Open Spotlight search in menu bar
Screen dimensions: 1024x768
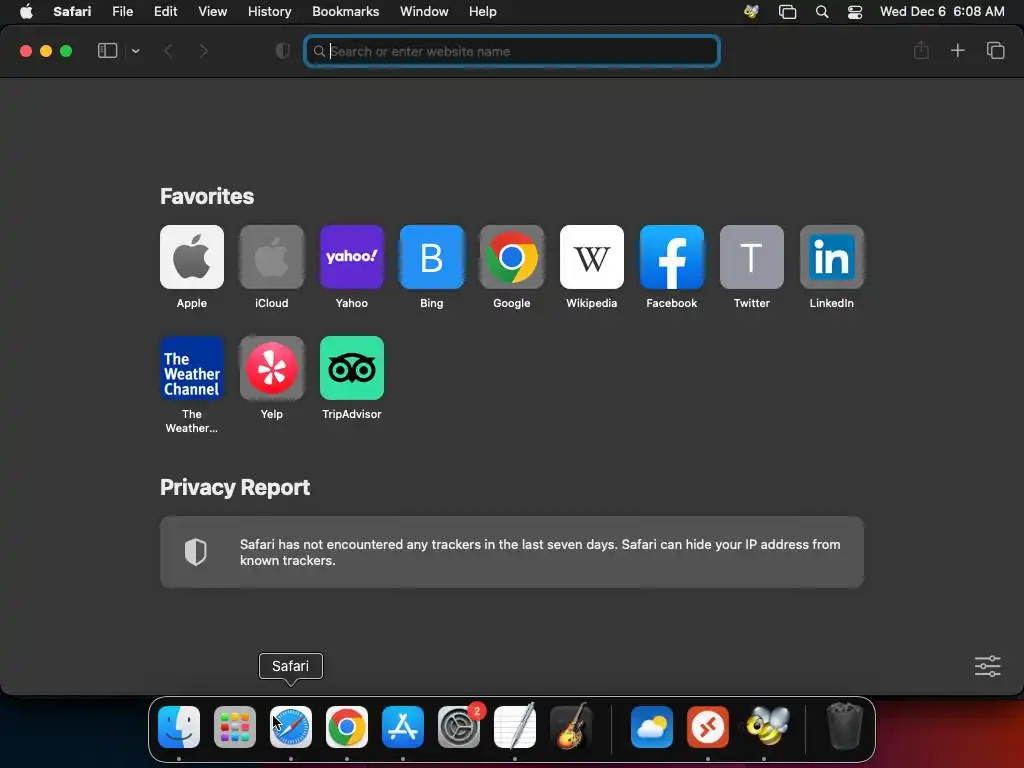(822, 12)
